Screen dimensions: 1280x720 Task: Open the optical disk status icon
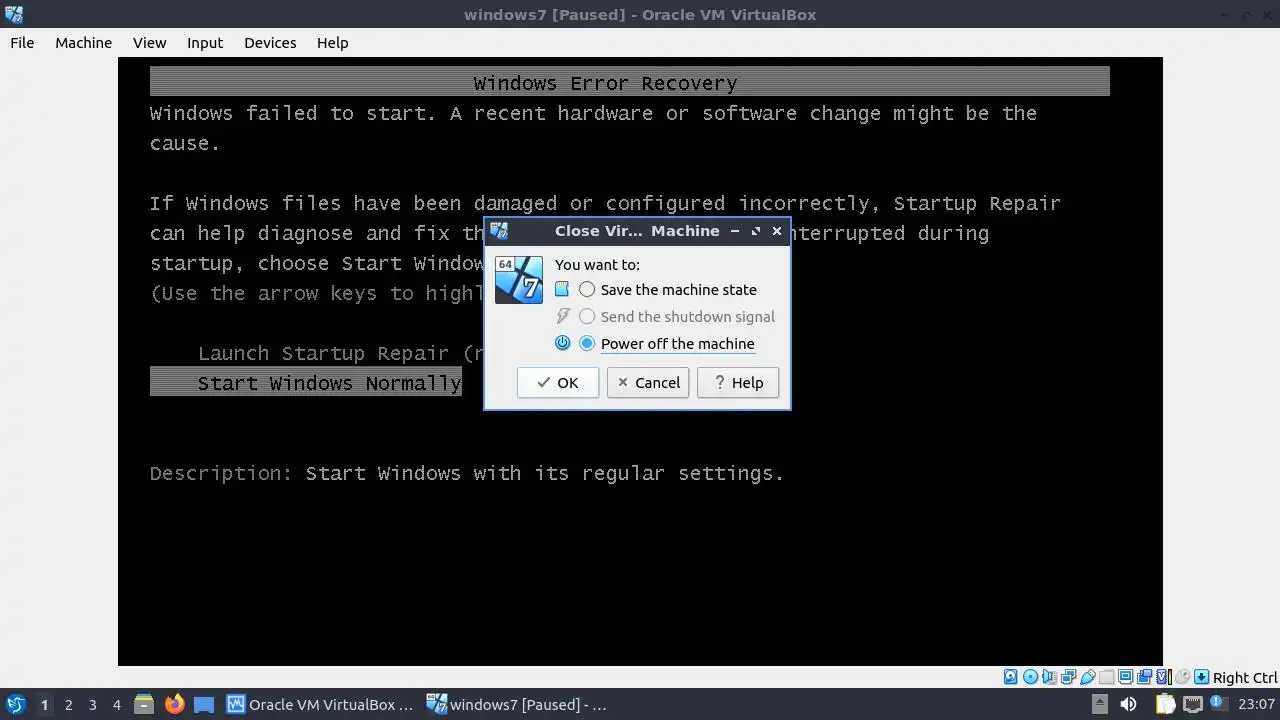(1031, 677)
